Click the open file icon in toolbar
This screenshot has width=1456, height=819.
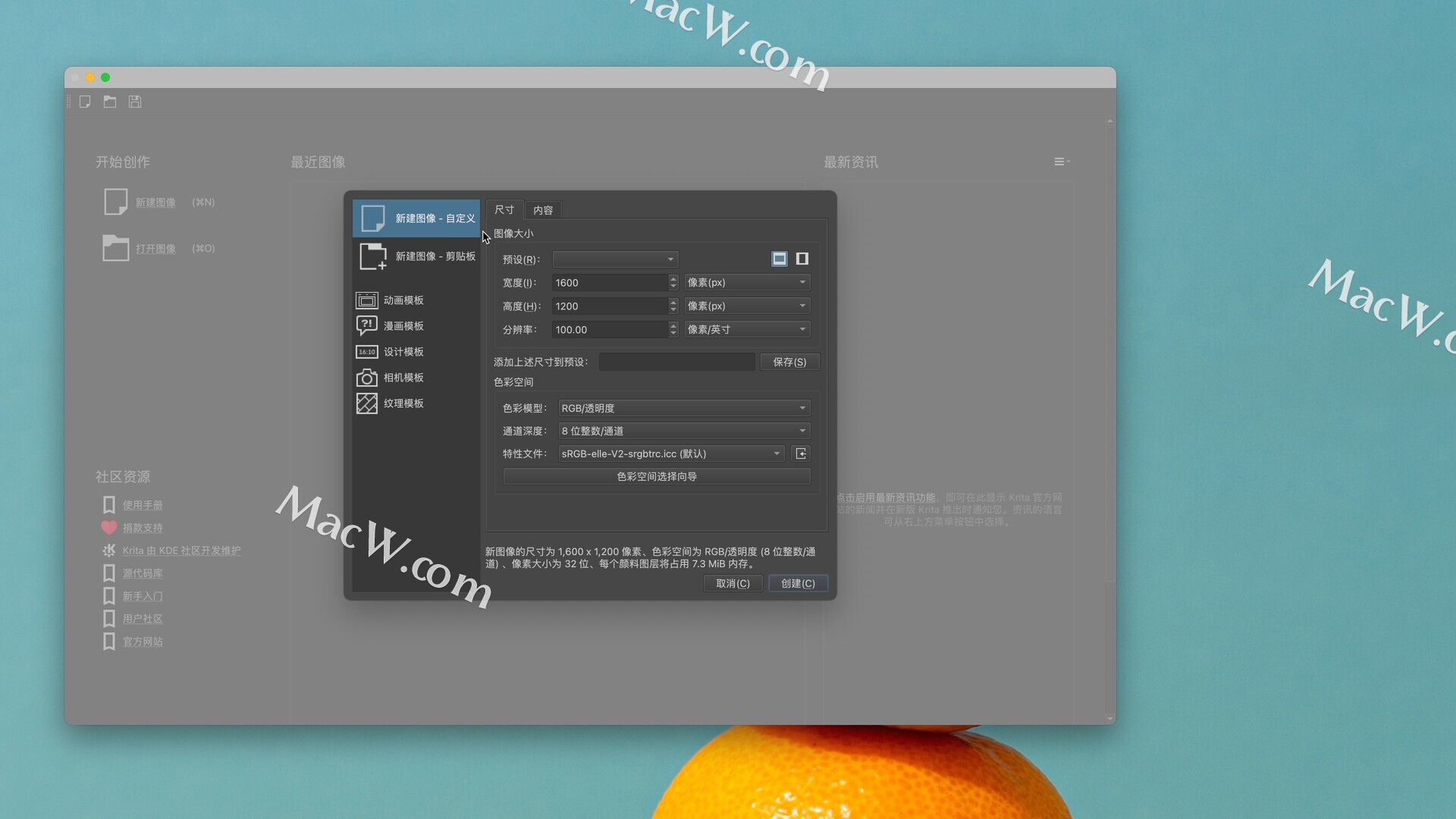110,102
